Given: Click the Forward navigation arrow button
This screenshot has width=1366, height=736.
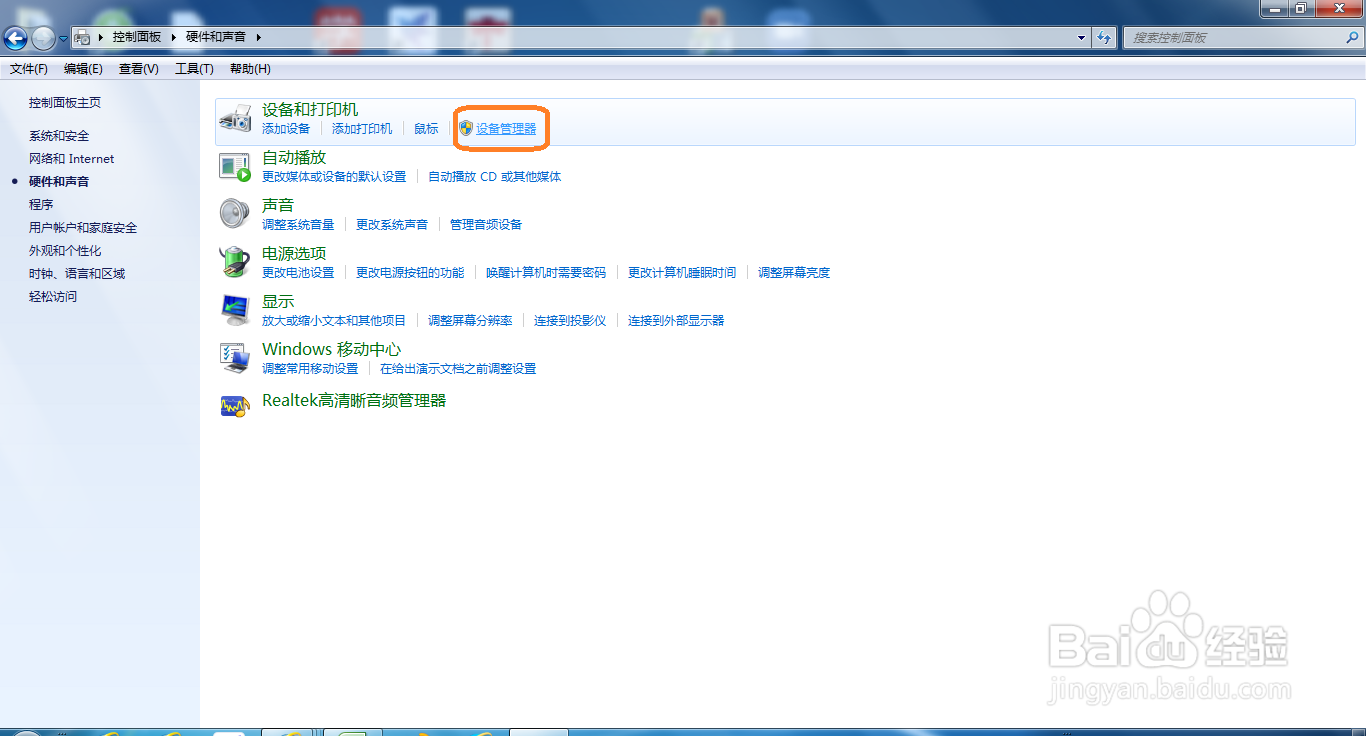Looking at the screenshot, I should (43, 38).
